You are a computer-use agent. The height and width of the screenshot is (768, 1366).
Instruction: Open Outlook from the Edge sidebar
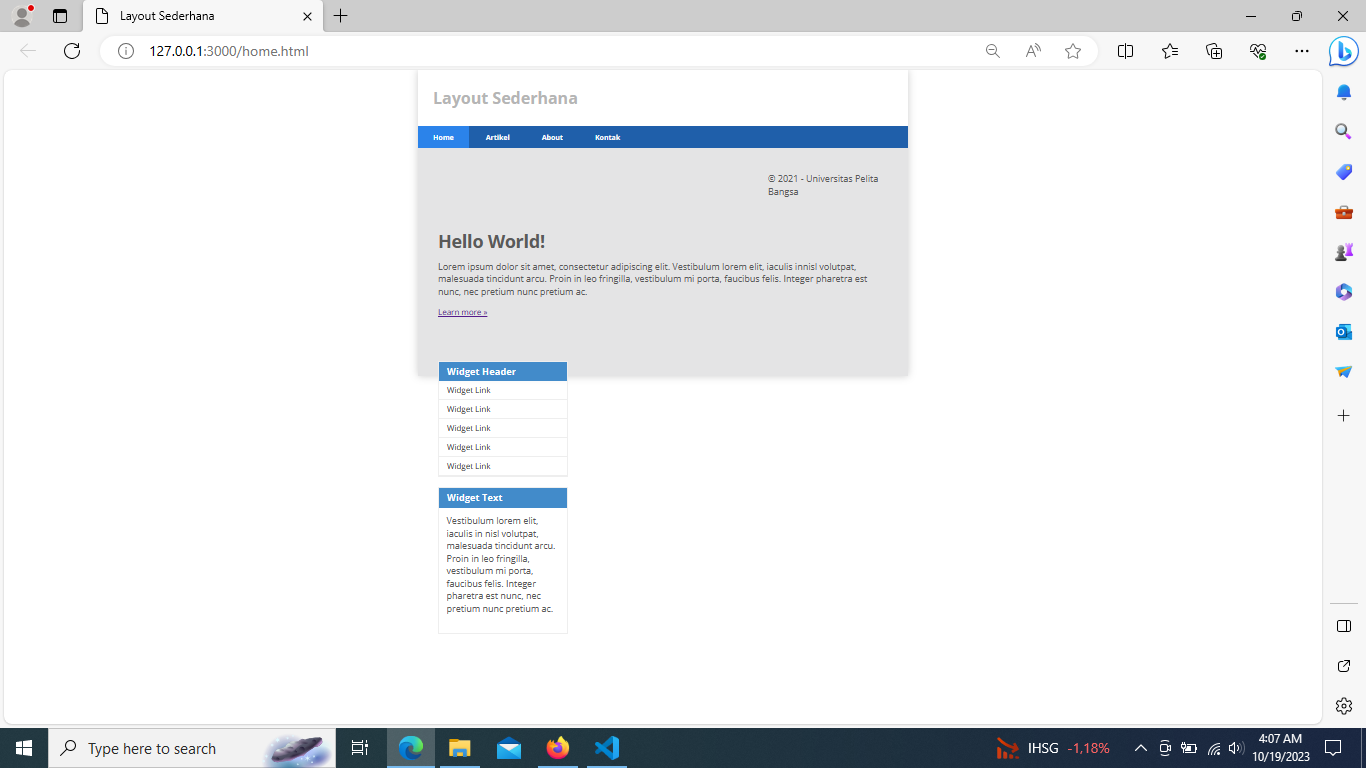[x=1343, y=331]
